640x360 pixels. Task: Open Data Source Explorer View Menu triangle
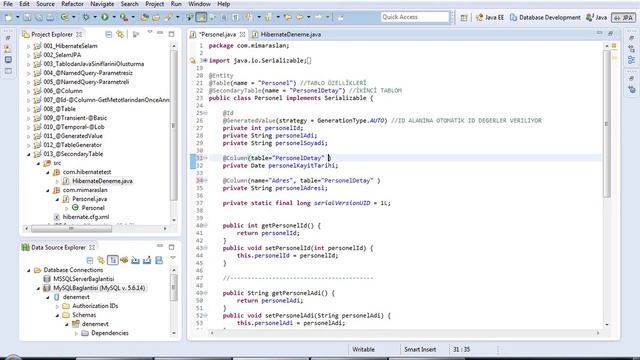[173, 258]
